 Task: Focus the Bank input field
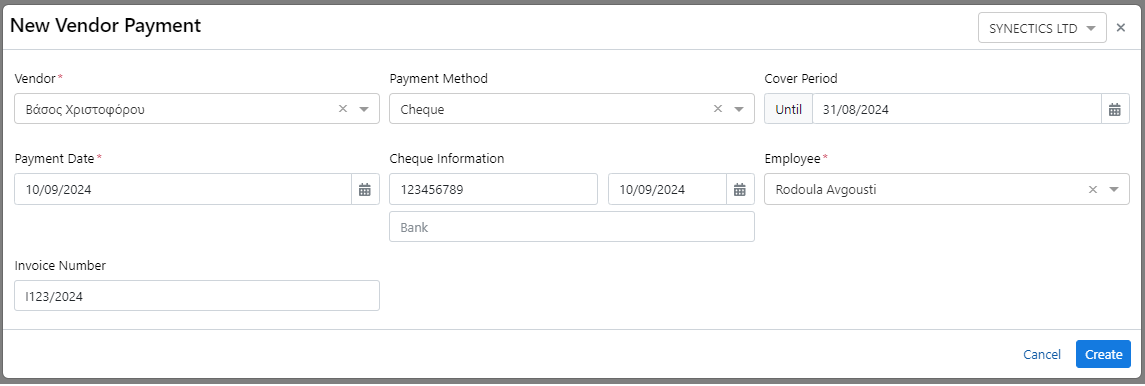[572, 227]
